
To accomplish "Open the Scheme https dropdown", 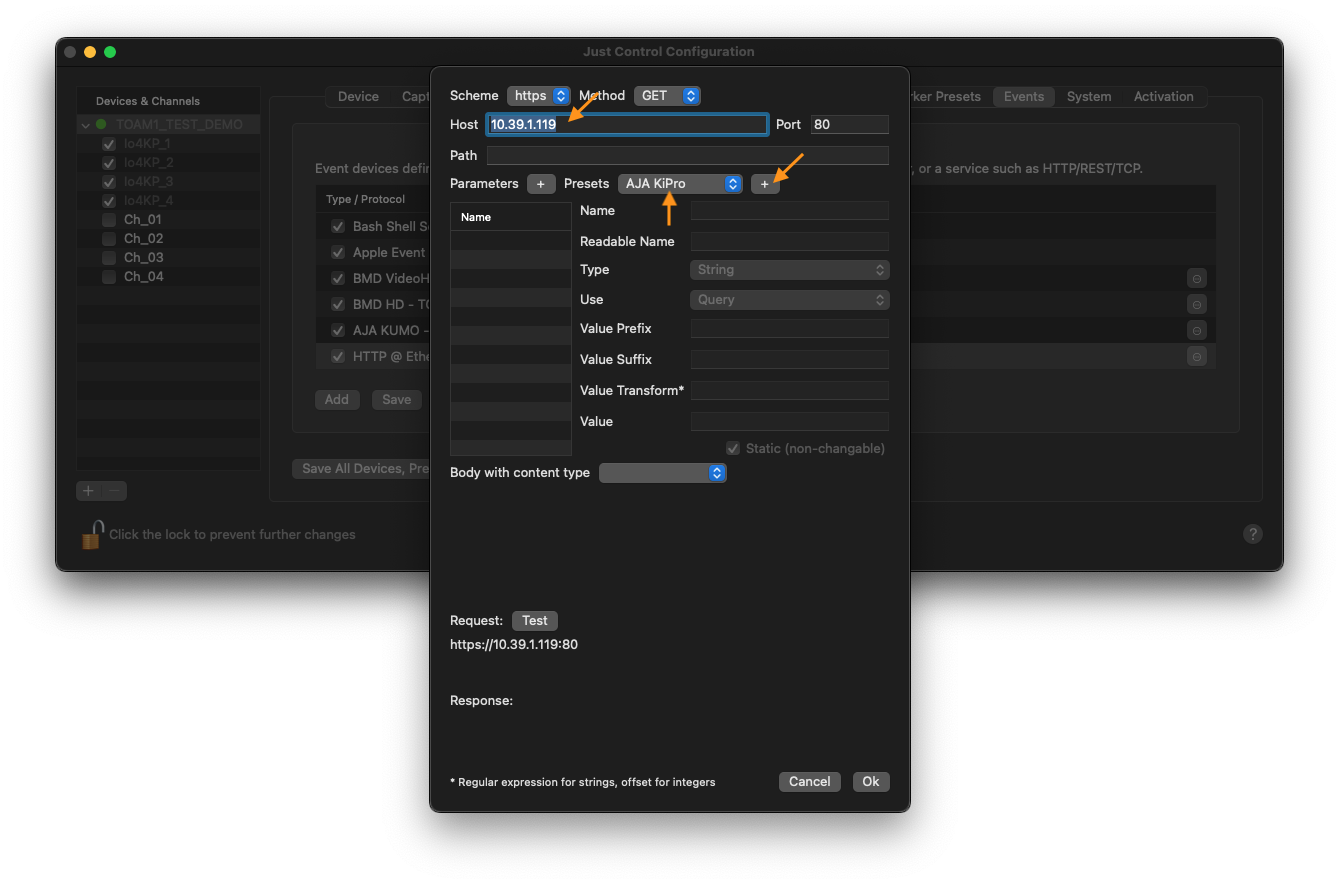I will 539,96.
